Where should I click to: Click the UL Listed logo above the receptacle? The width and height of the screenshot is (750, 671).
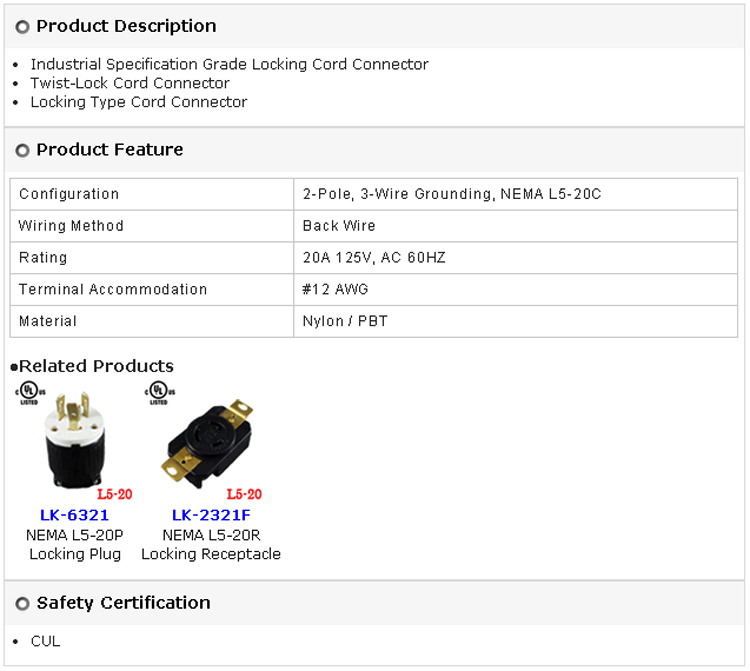(159, 391)
